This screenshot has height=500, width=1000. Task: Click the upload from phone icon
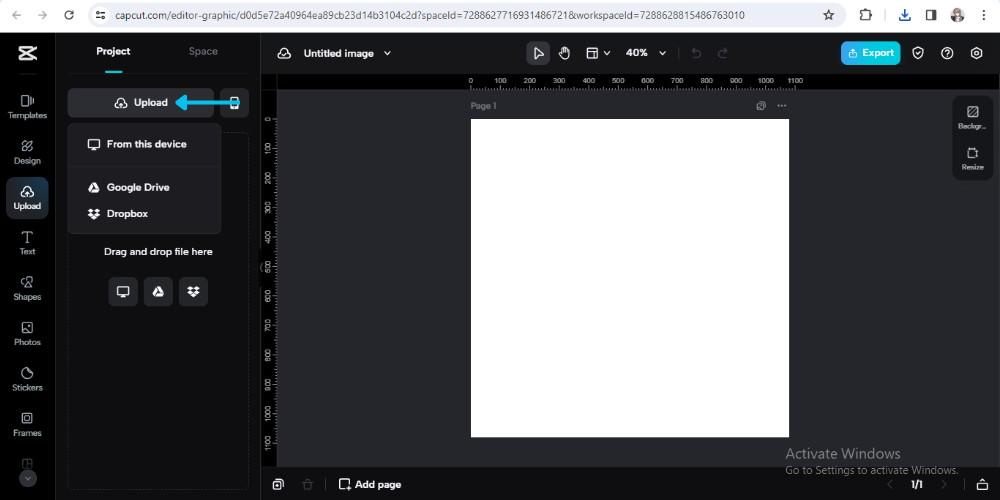[x=234, y=103]
